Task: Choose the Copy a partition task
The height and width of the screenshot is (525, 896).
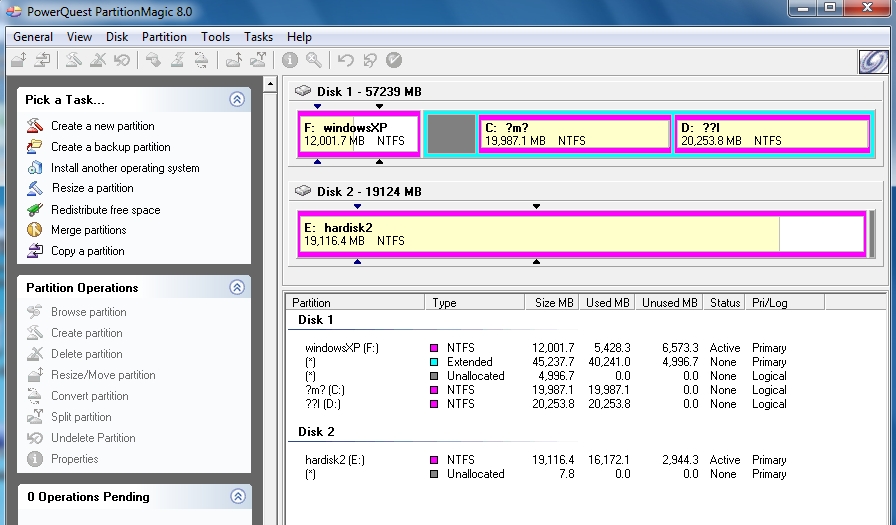Action: click(87, 251)
